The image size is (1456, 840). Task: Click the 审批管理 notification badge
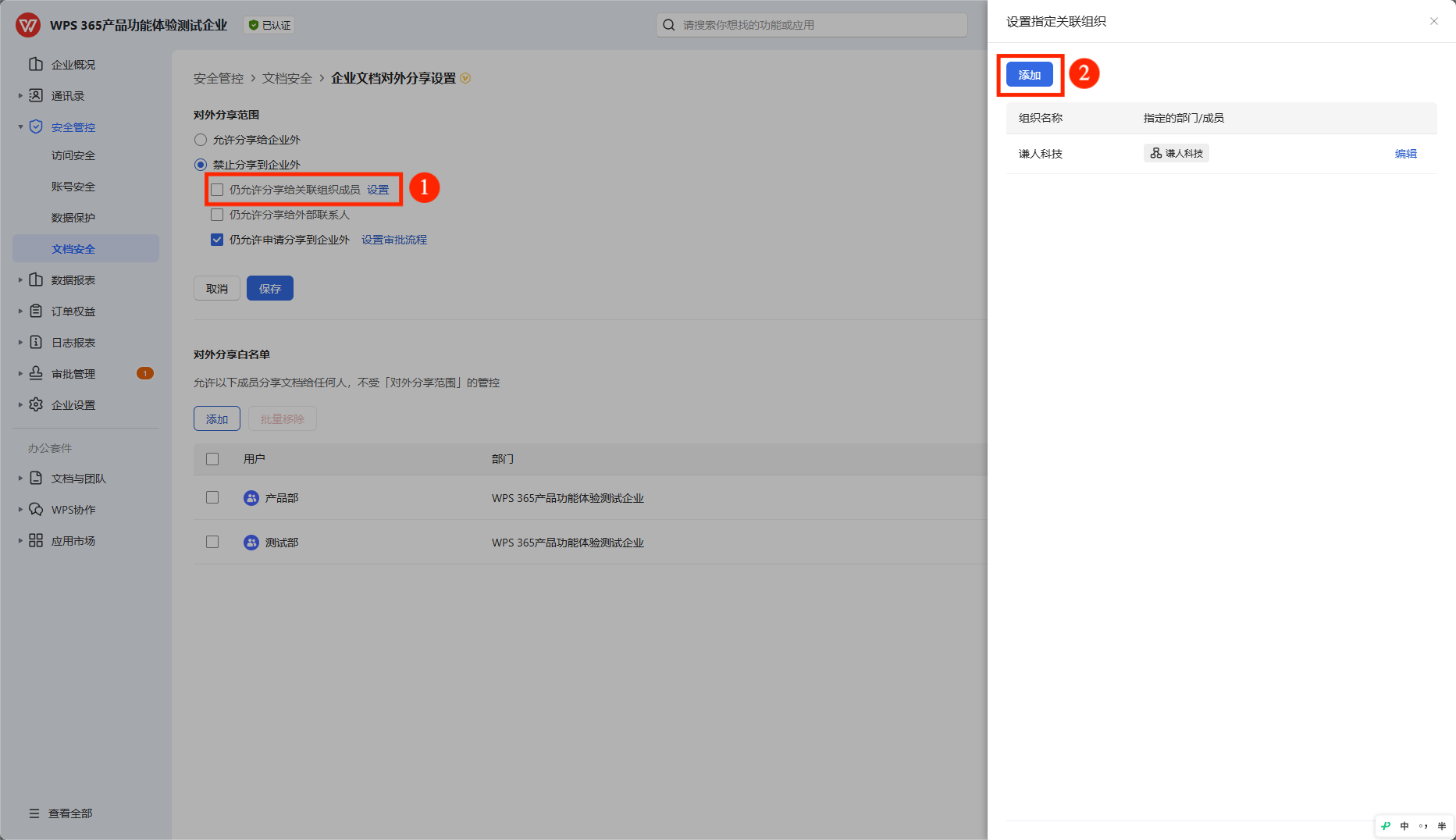tap(145, 373)
